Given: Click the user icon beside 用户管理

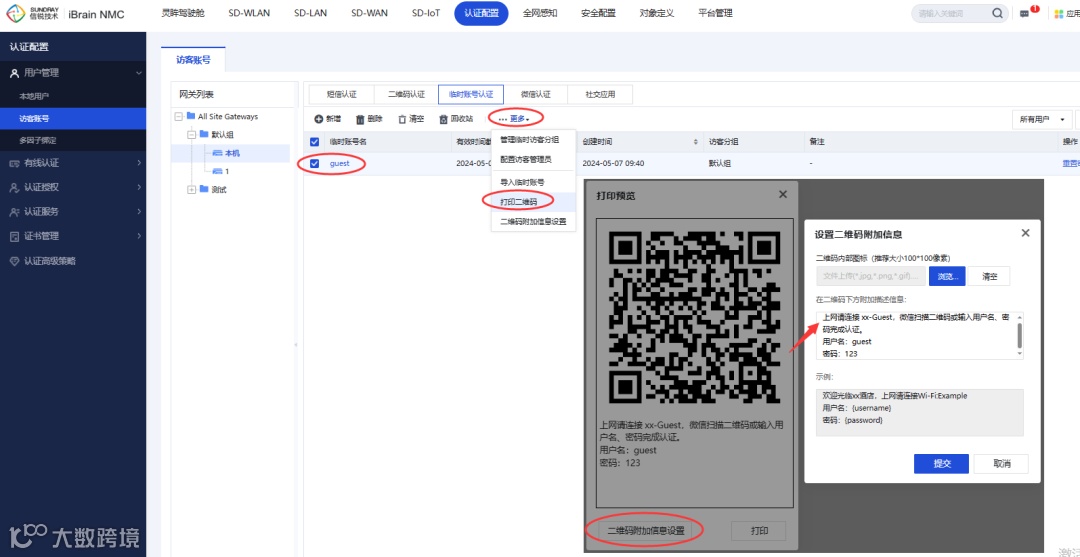Looking at the screenshot, I should pos(14,73).
